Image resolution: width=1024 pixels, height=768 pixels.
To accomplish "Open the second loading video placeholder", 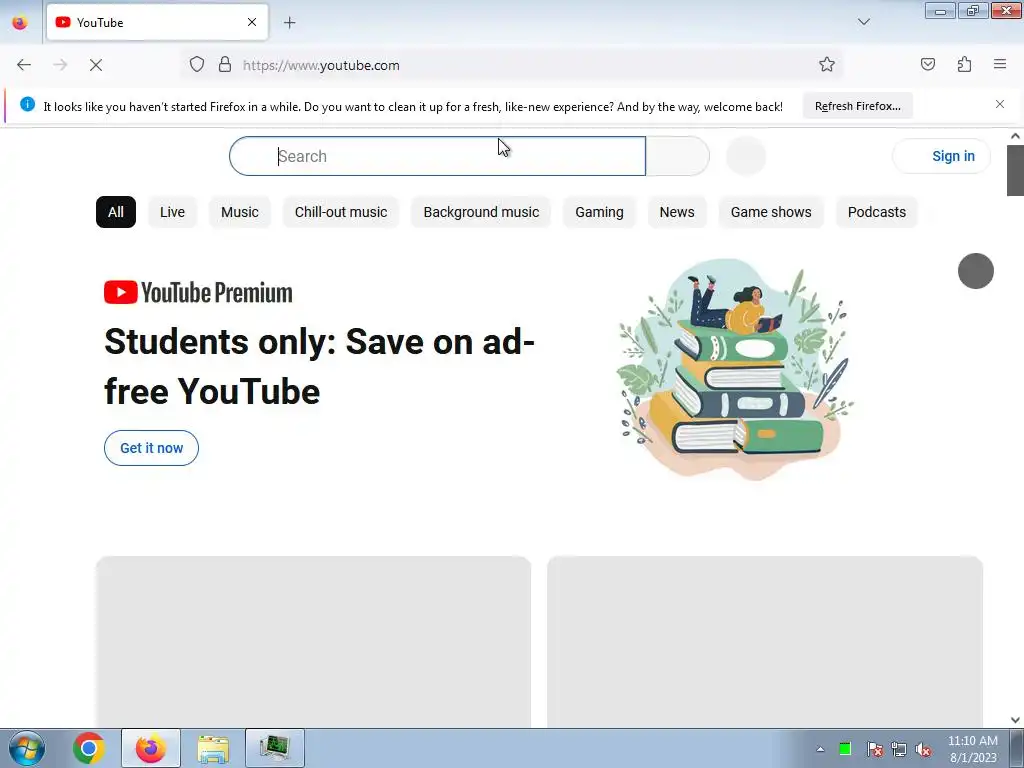I will click(765, 641).
